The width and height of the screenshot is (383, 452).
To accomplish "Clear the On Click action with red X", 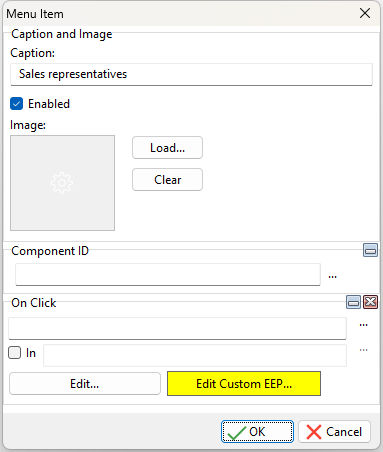I will (x=370, y=302).
